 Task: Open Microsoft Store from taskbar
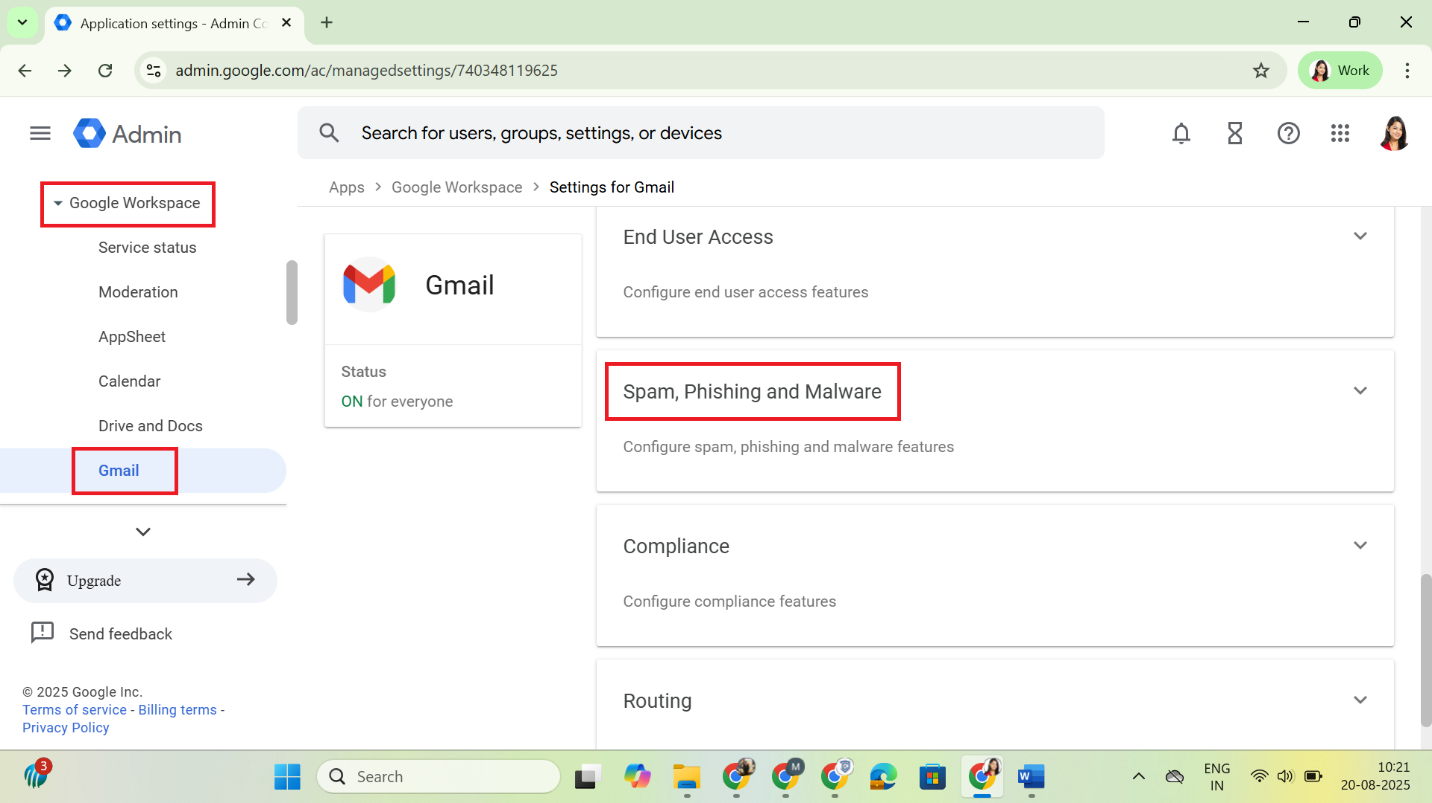click(933, 776)
